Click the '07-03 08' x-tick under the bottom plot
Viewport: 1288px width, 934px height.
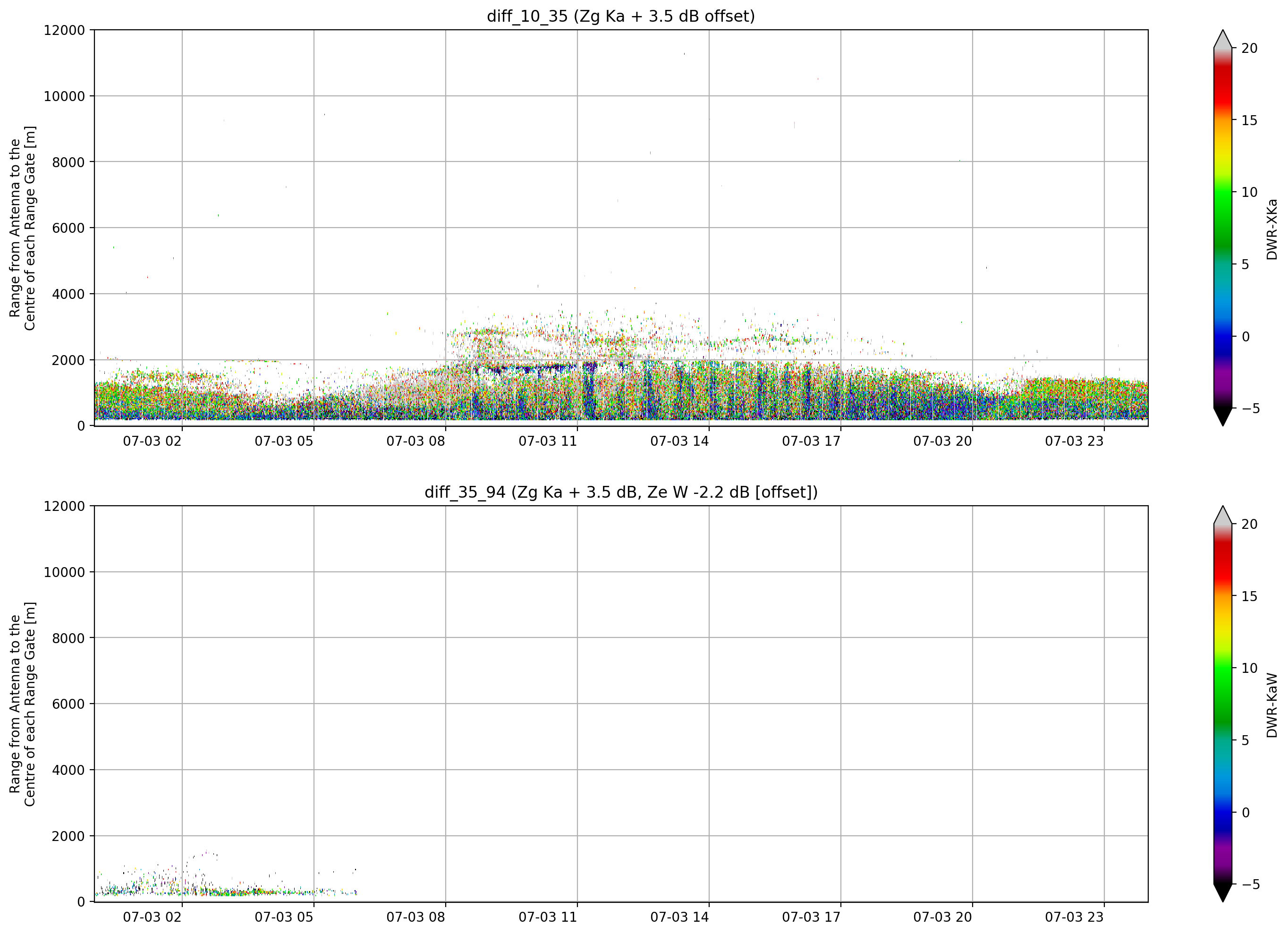pyautogui.click(x=415, y=917)
